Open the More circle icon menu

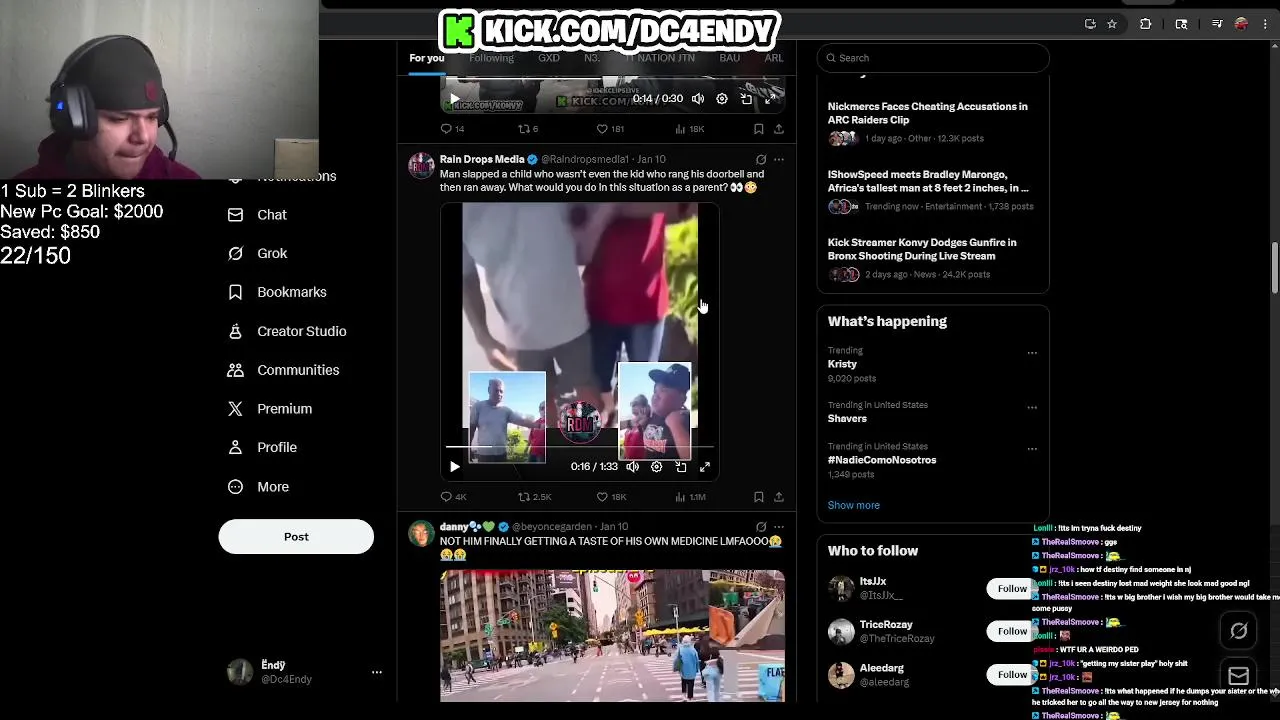236,487
